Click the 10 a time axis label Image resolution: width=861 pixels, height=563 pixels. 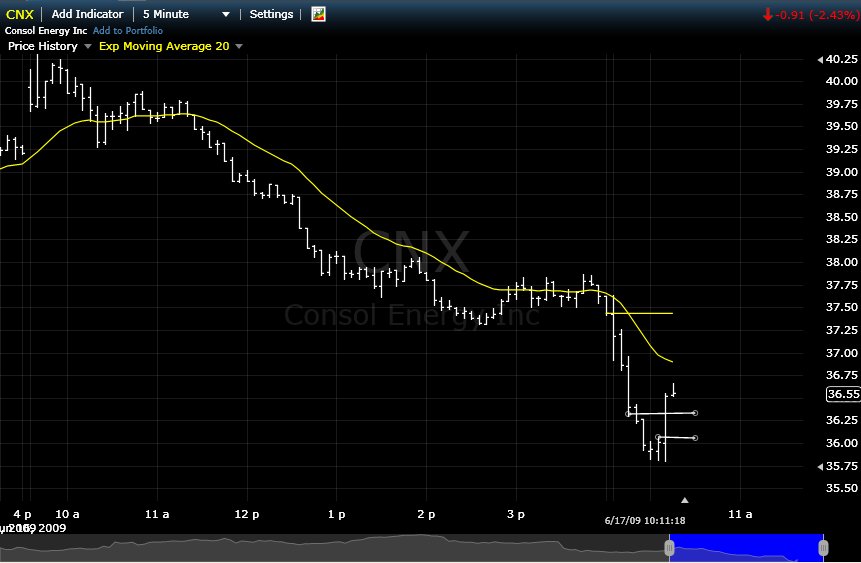click(x=68, y=515)
